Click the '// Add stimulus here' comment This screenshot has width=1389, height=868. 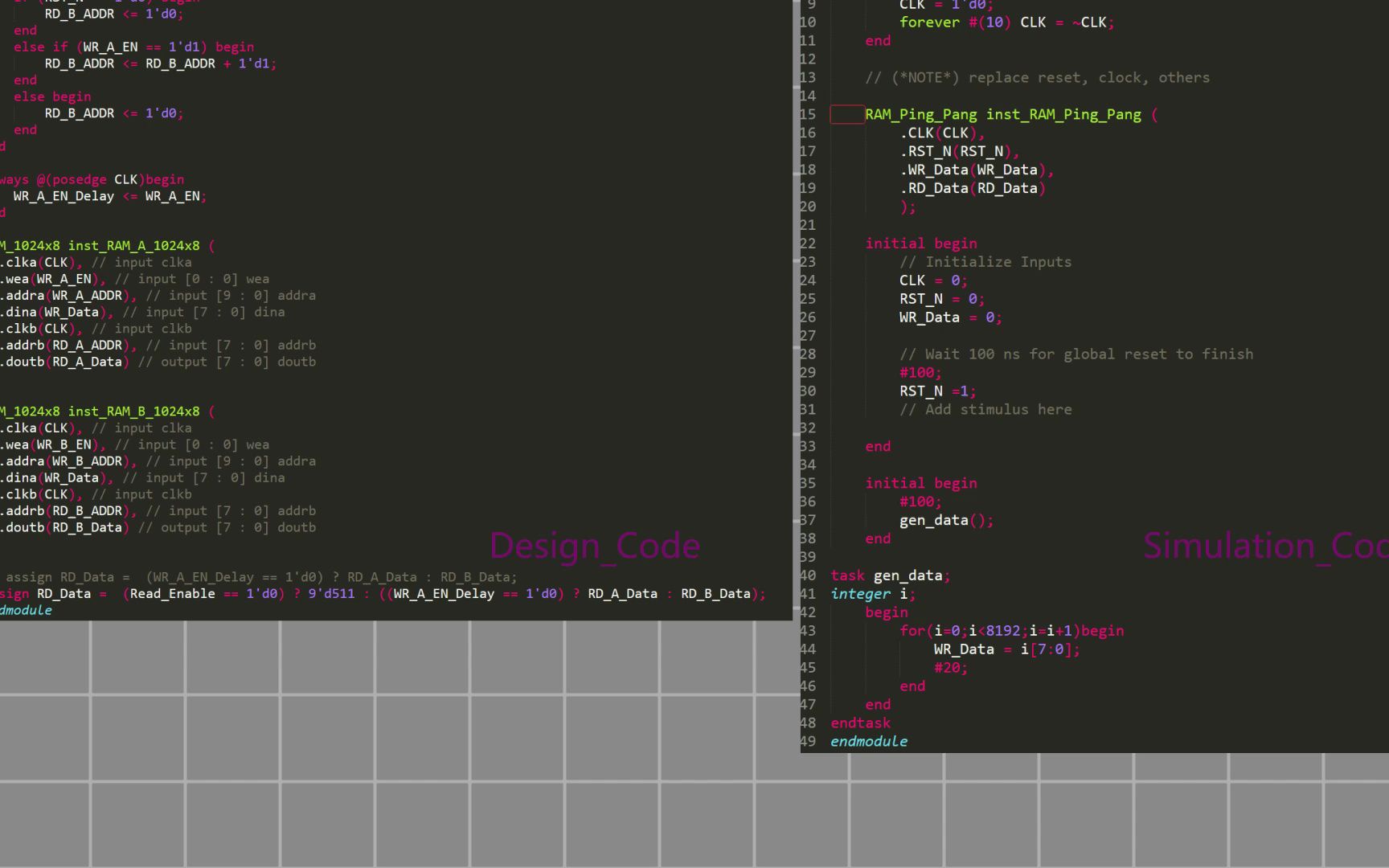[985, 410]
